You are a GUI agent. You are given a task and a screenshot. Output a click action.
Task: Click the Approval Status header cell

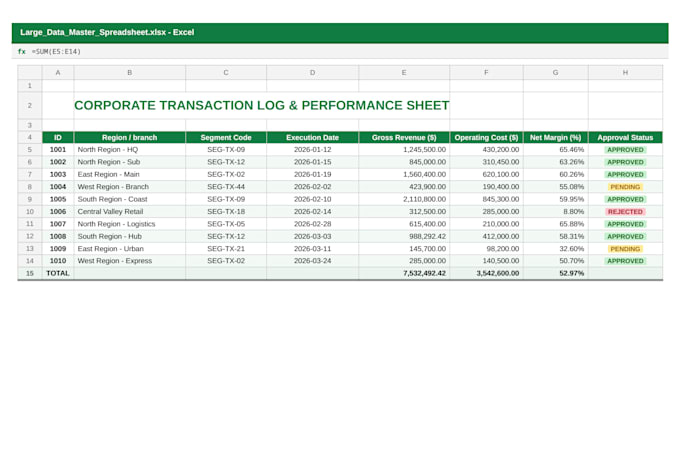[x=625, y=138]
